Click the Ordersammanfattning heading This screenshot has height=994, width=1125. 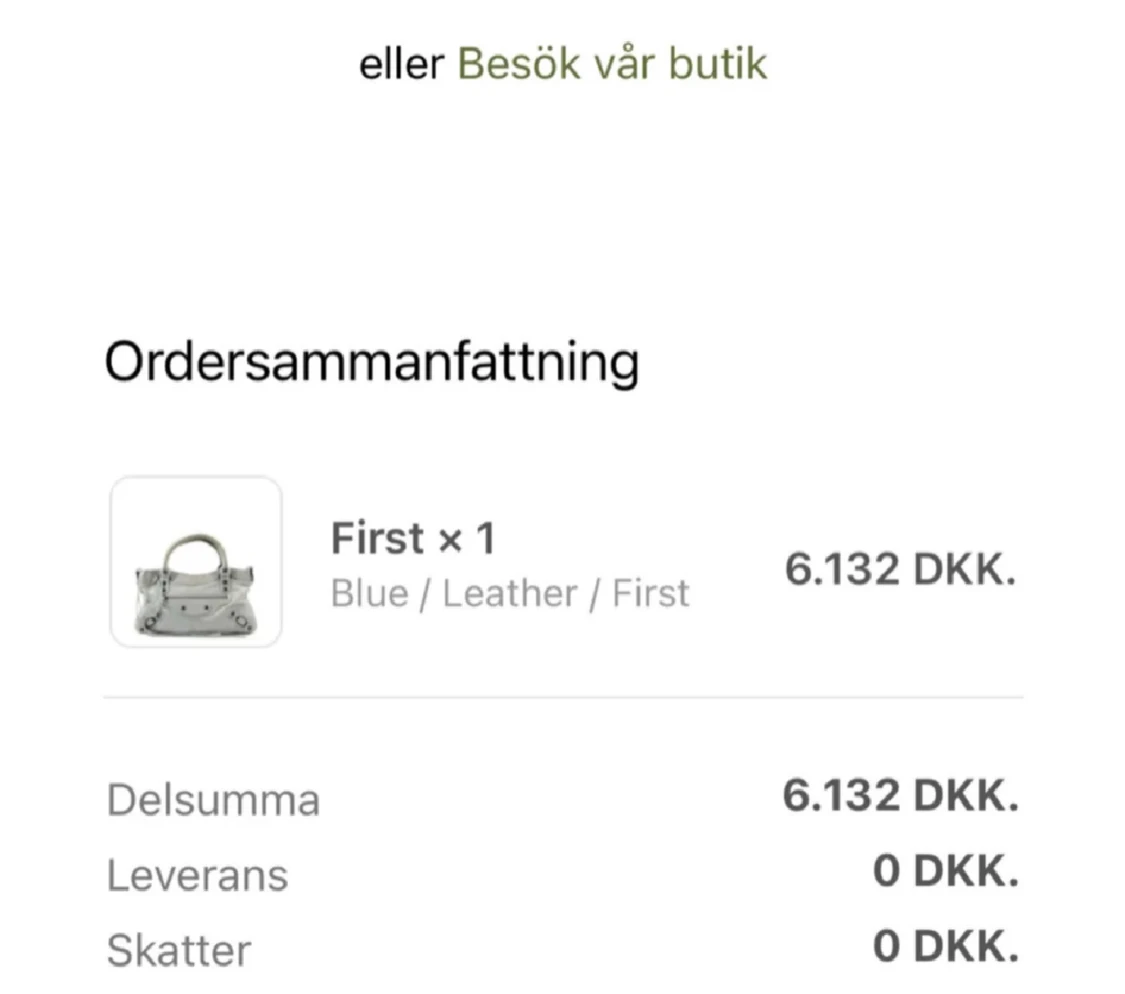[x=371, y=364]
